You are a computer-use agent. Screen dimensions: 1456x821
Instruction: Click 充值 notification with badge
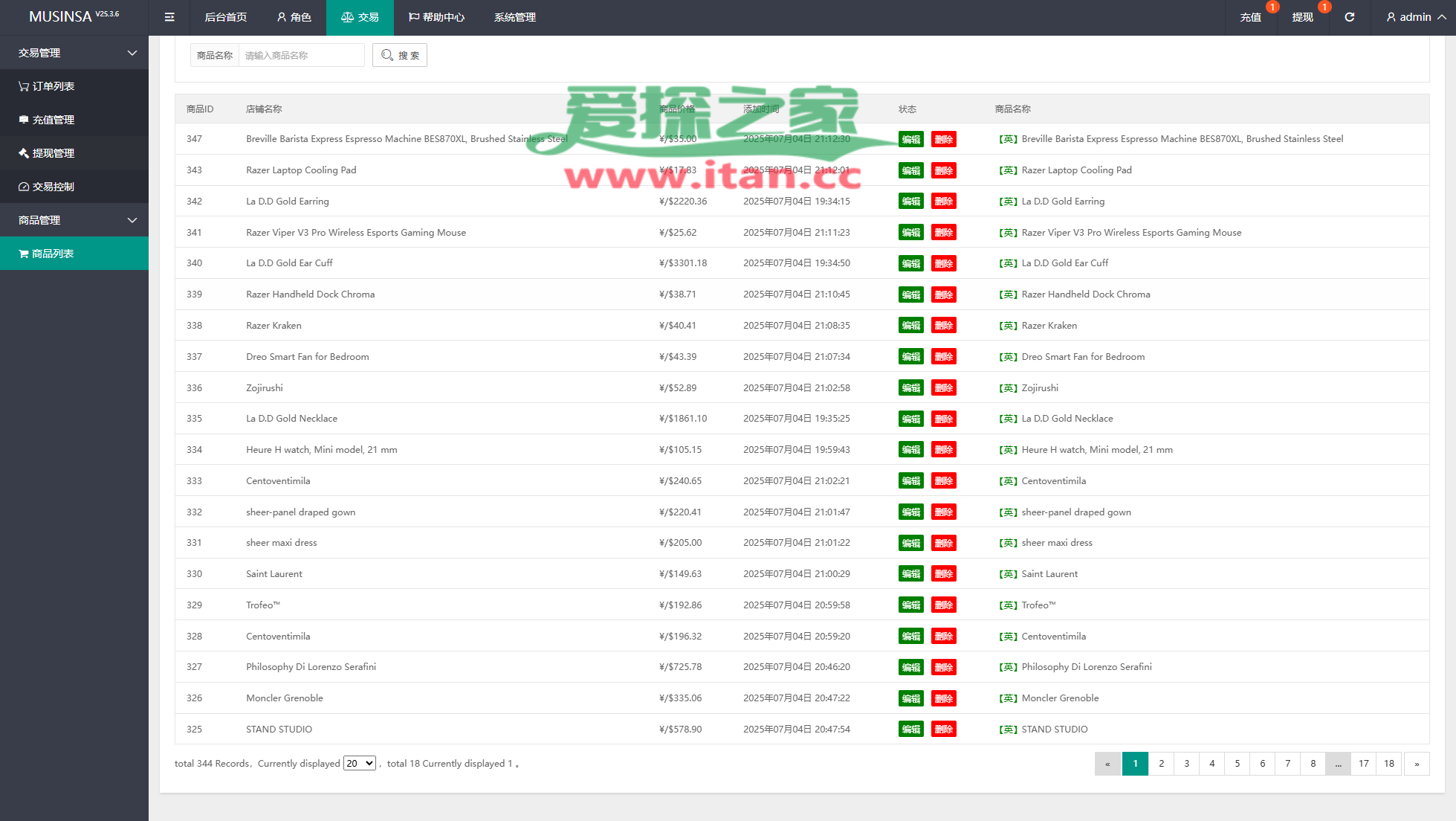tap(1250, 17)
